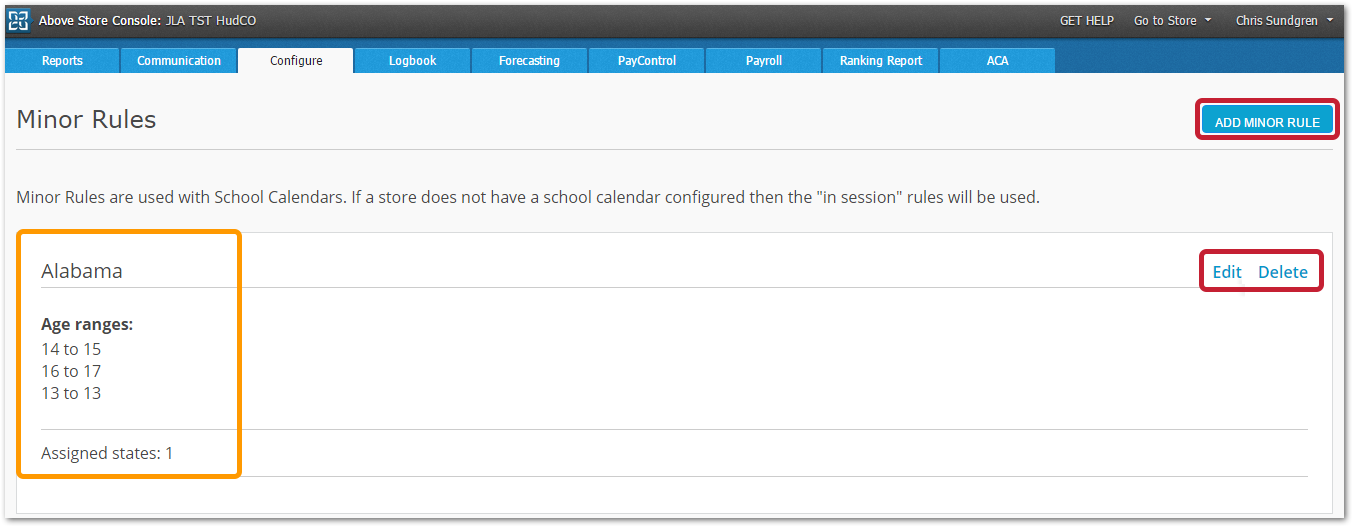This screenshot has width=1353, height=527.
Task: Click the 14 to 15 age range
Action: coord(71,349)
